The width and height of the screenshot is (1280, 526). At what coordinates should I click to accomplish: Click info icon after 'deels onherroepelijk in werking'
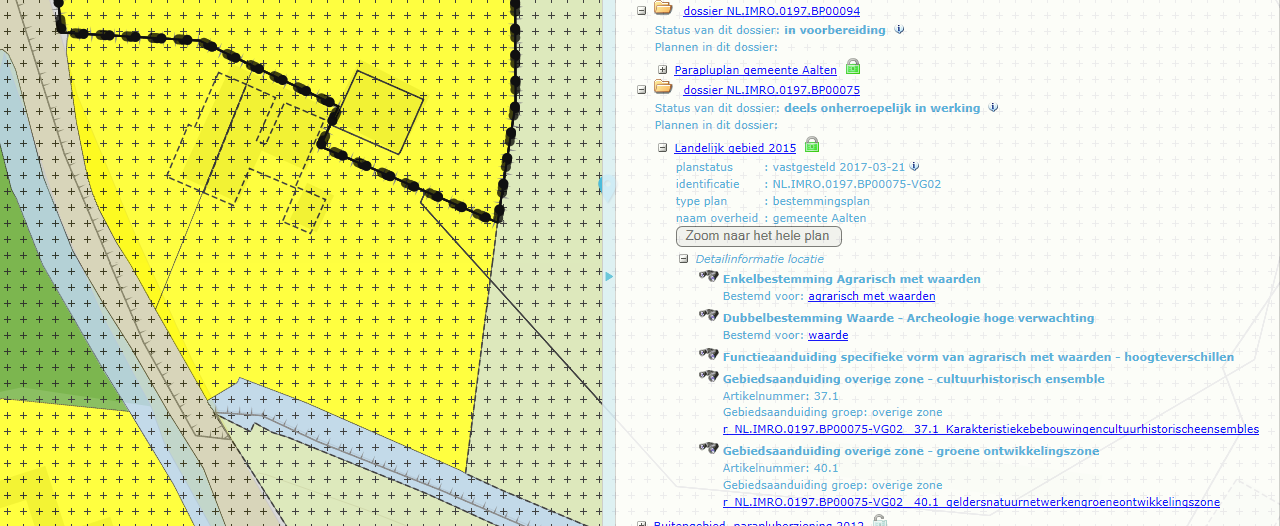(x=993, y=108)
